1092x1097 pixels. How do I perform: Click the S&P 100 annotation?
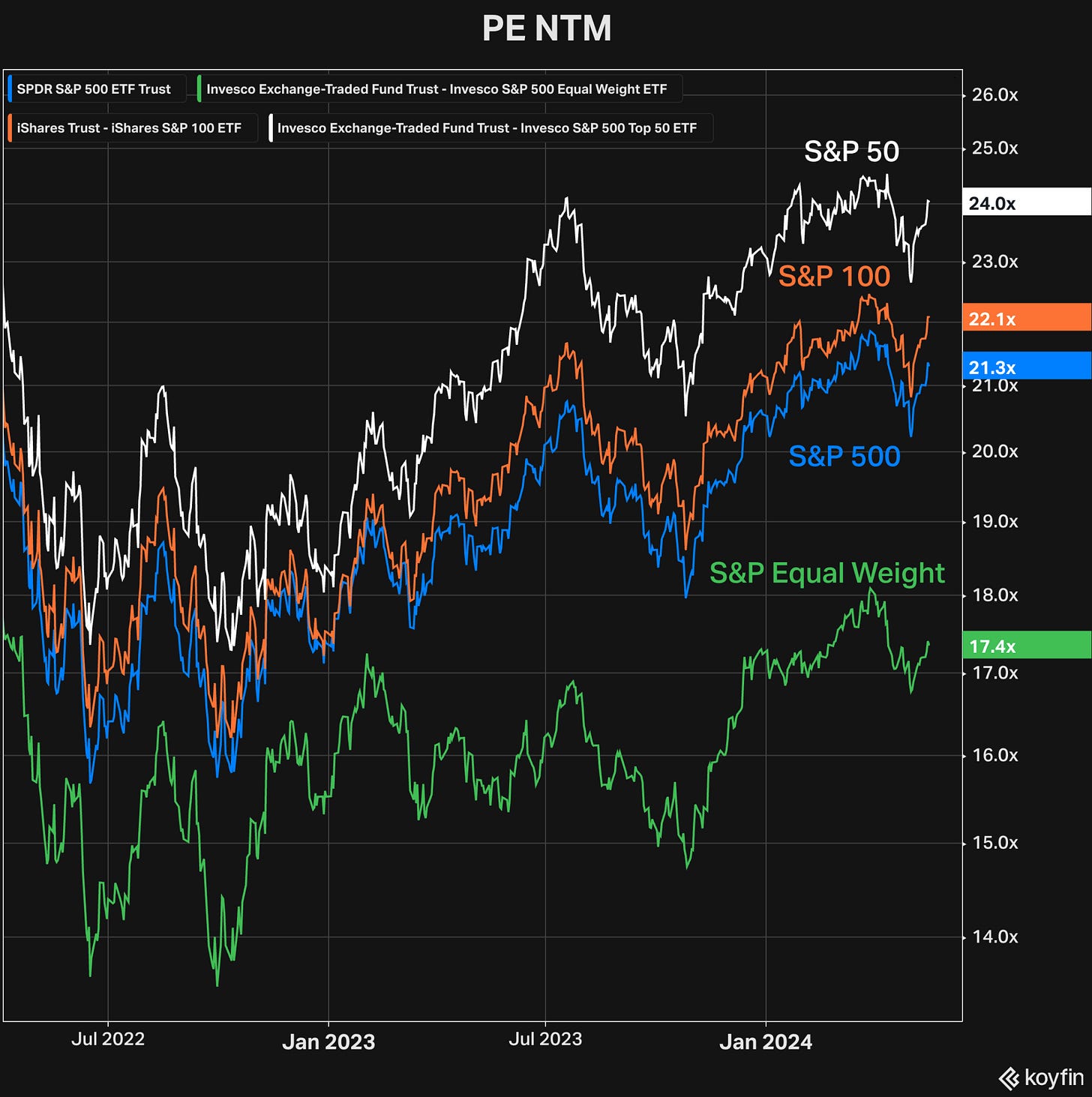[x=835, y=276]
